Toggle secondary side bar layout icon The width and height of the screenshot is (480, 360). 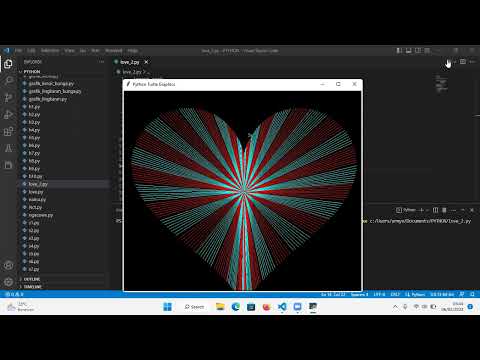pyautogui.click(x=418, y=51)
